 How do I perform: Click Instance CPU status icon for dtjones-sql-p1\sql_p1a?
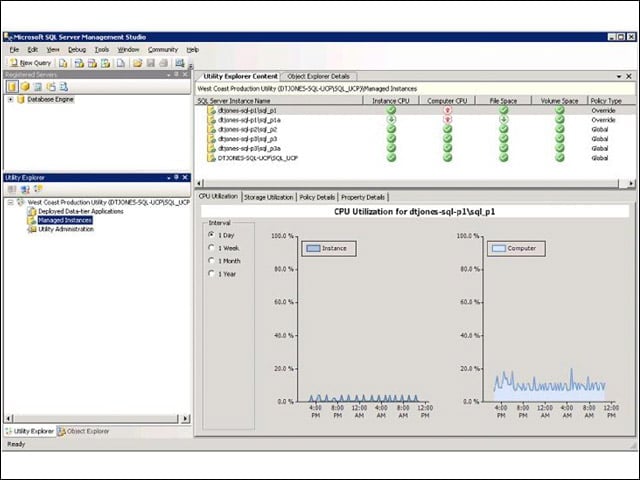pyautogui.click(x=391, y=120)
